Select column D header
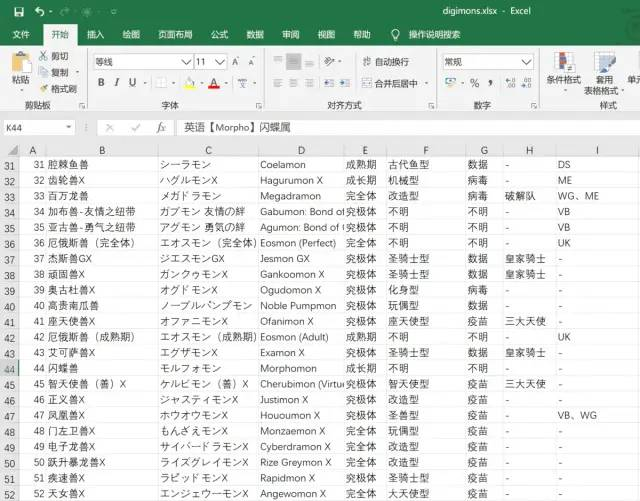Image resolution: width=640 pixels, height=501 pixels. 301,151
